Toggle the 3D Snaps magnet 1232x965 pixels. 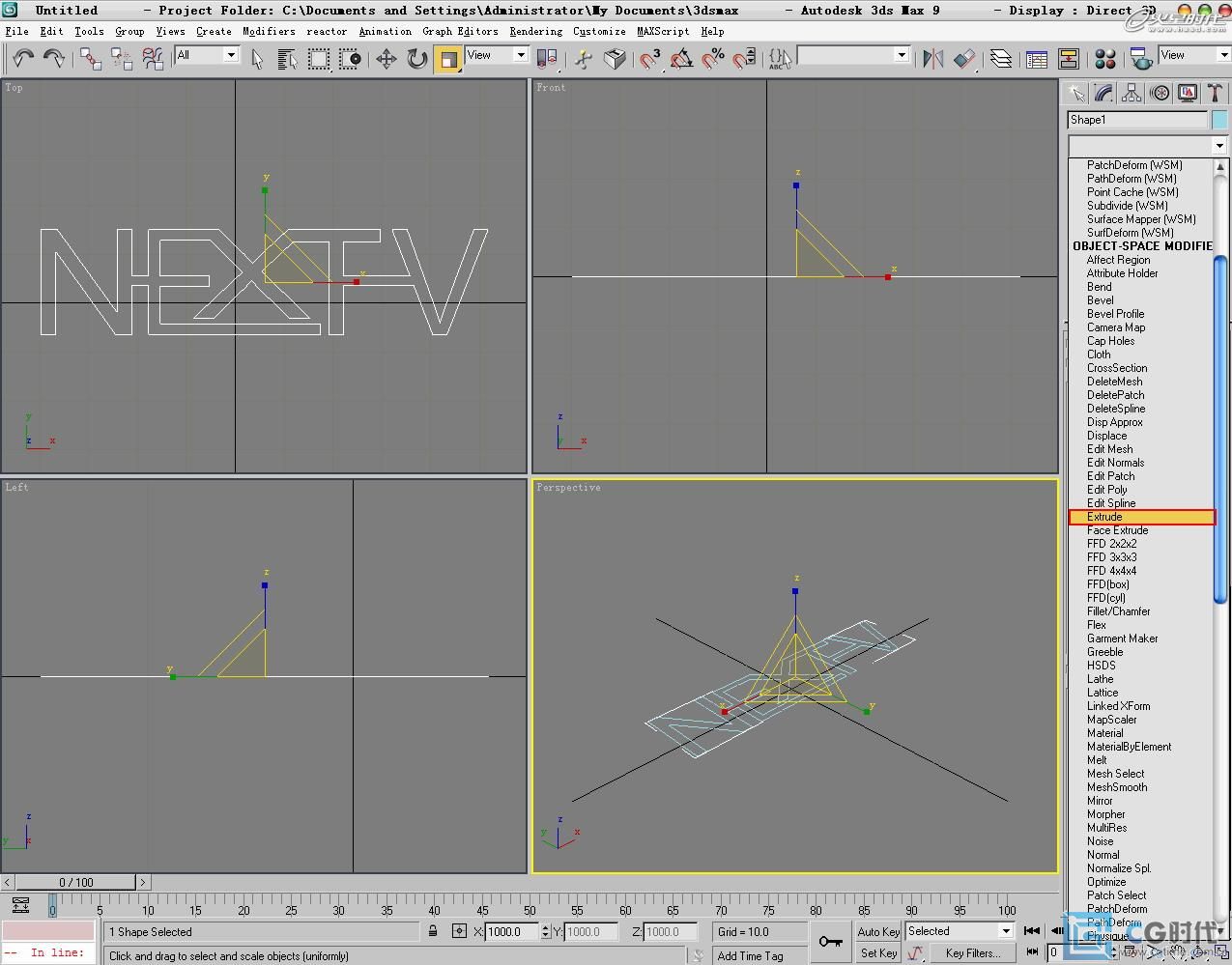(650, 59)
